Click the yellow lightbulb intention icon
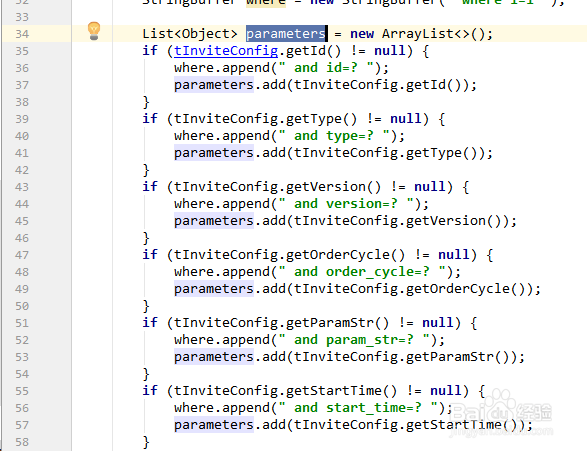Image resolution: width=587 pixels, height=451 pixels. pos(94,31)
